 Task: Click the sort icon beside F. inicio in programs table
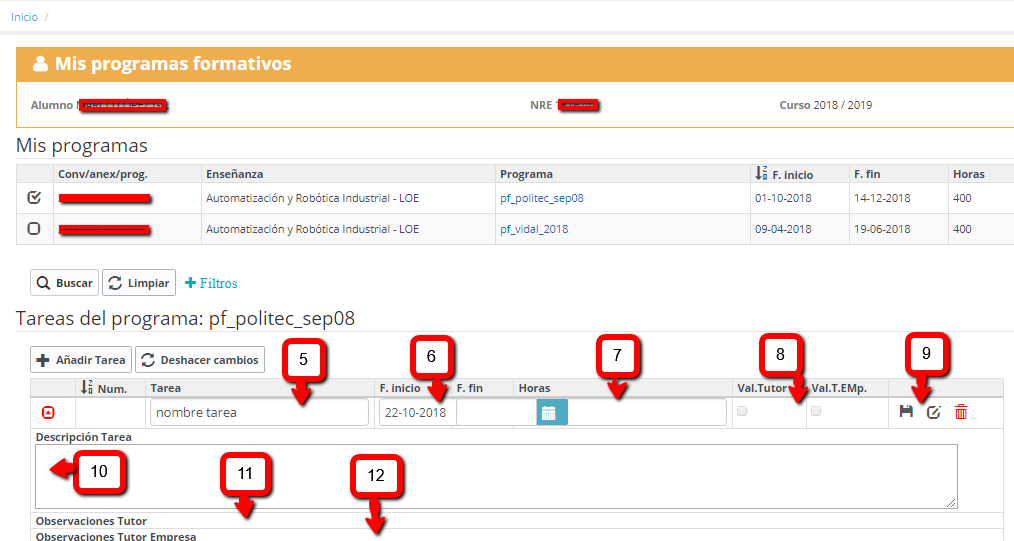click(x=761, y=174)
